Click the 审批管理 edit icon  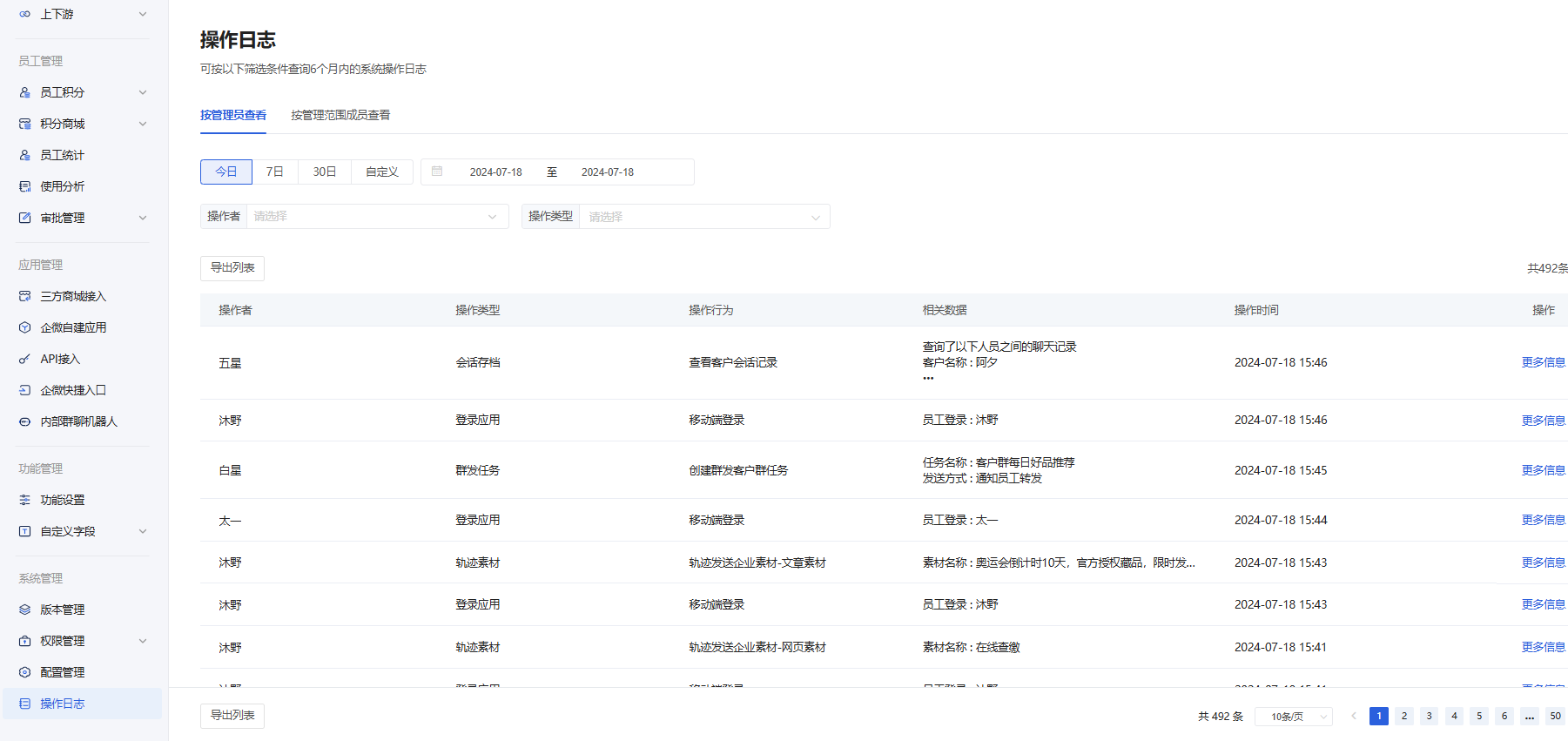click(x=24, y=218)
